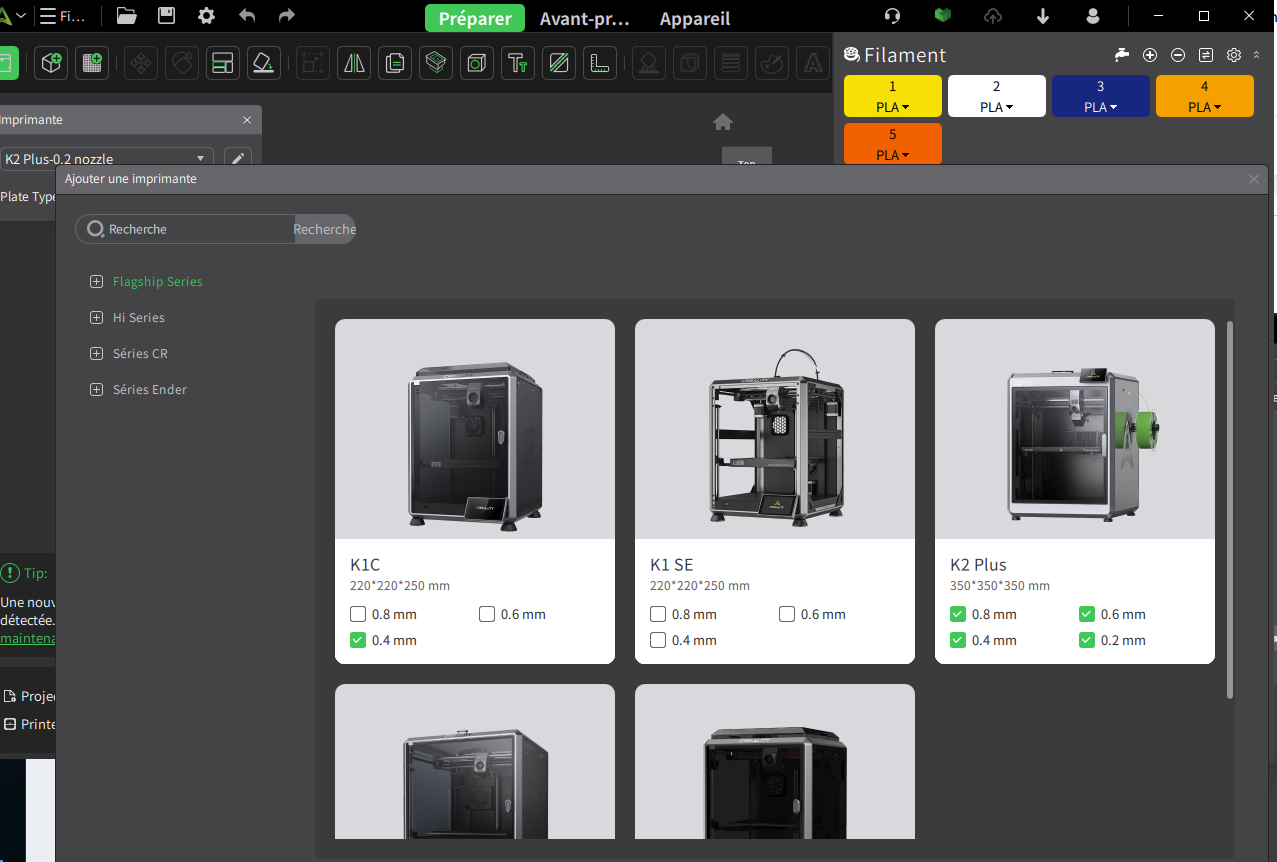The image size is (1277, 862).
Task: Uncheck 0.4 mm nozzle for K2 Plus
Action: (958, 640)
